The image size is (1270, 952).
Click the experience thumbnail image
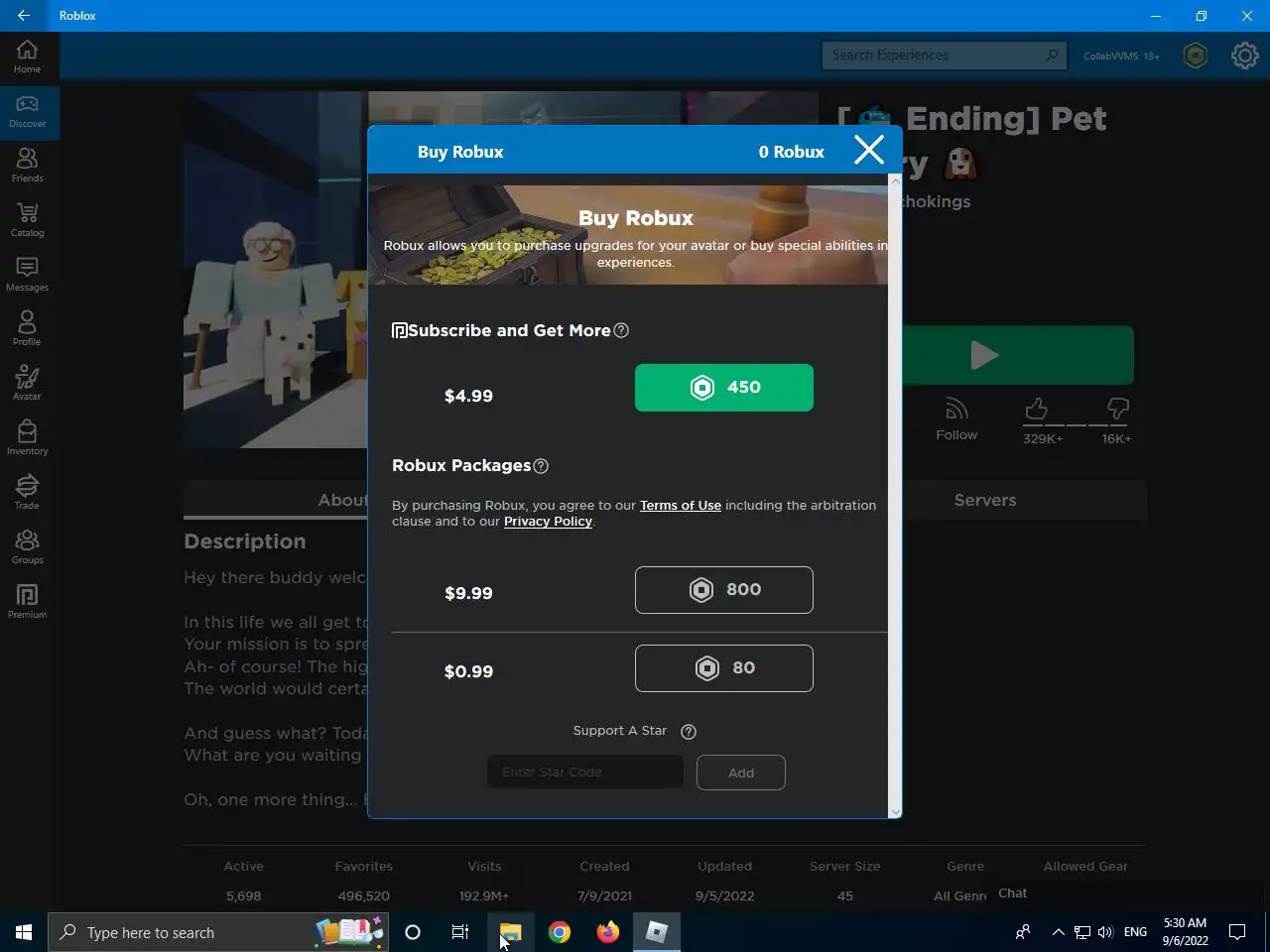276,270
